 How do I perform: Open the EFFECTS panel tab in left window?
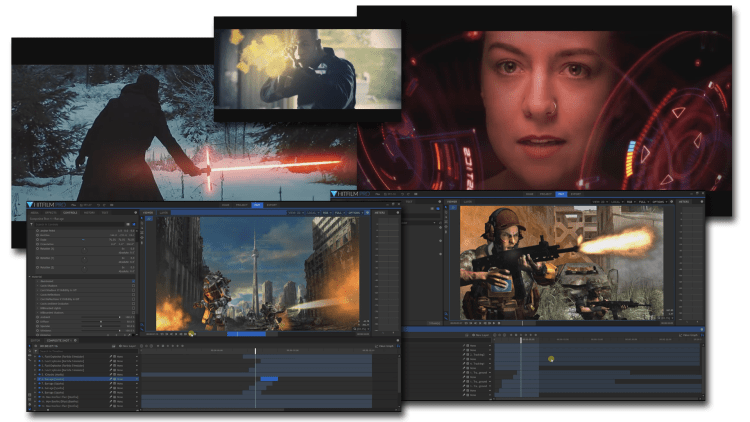[51, 212]
